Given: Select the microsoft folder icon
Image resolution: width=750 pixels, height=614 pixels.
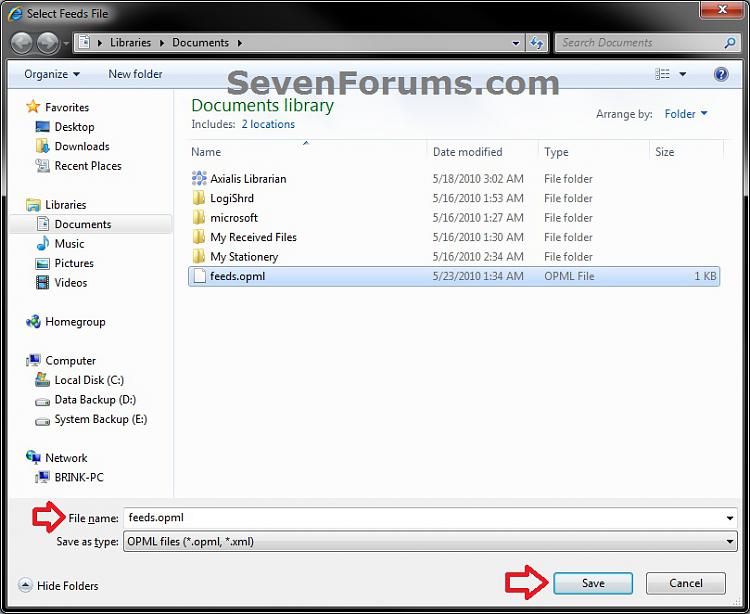Looking at the screenshot, I should coord(199,218).
